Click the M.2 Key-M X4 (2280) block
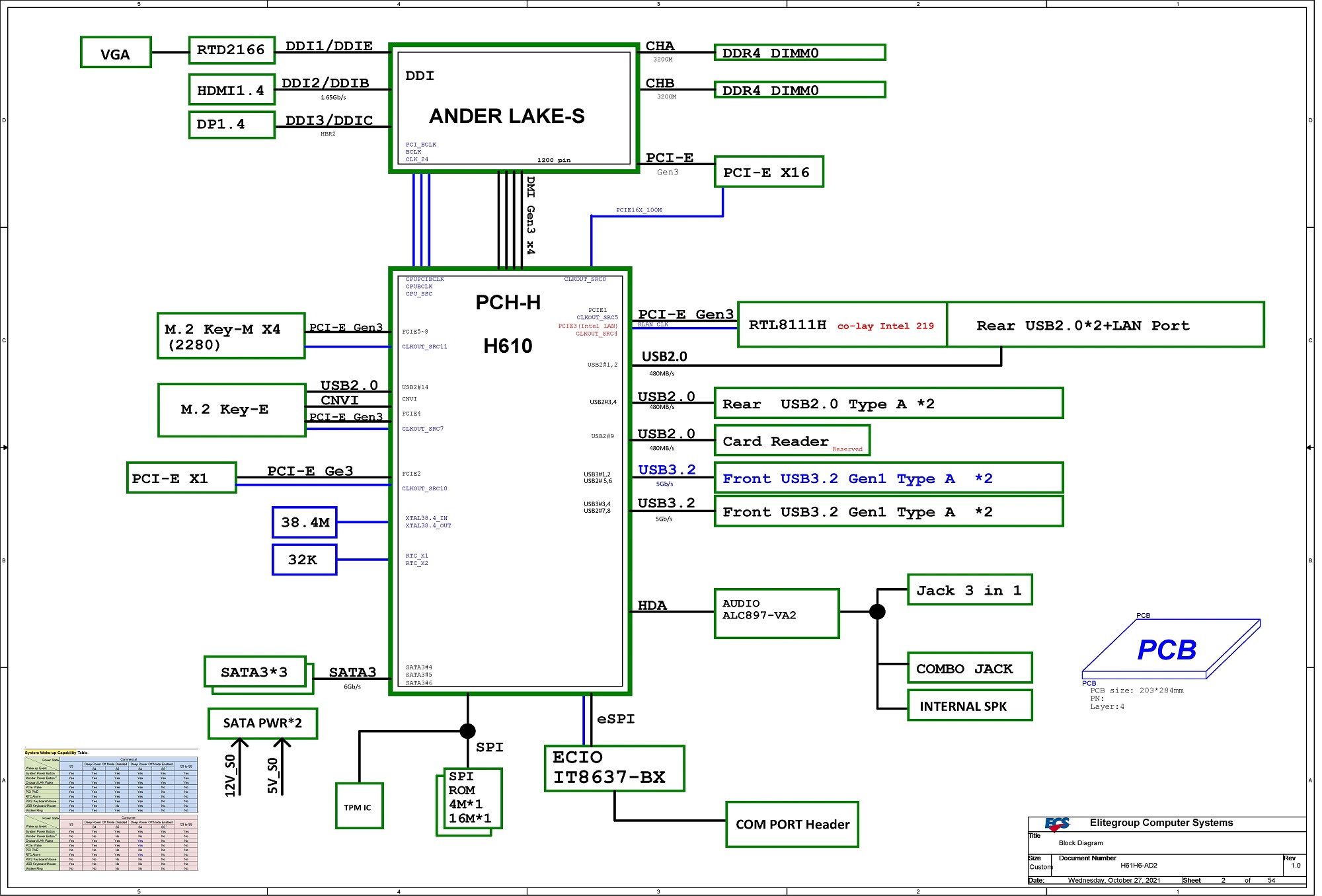Screen dimensions: 1322x896 coord(231,336)
